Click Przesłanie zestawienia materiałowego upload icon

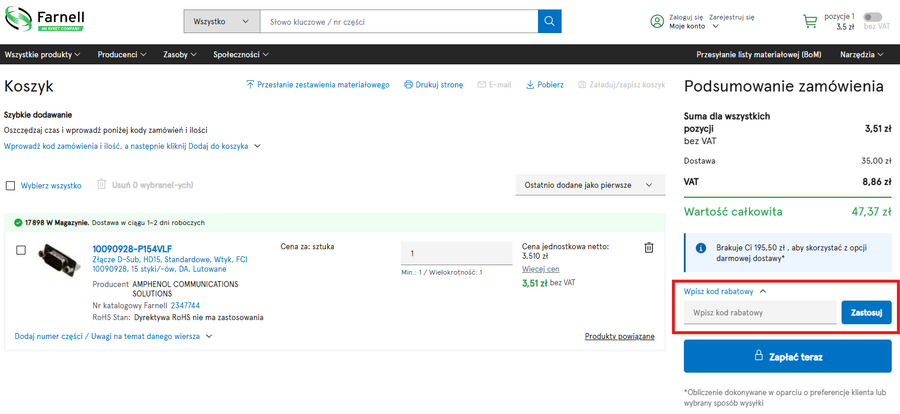click(250, 85)
